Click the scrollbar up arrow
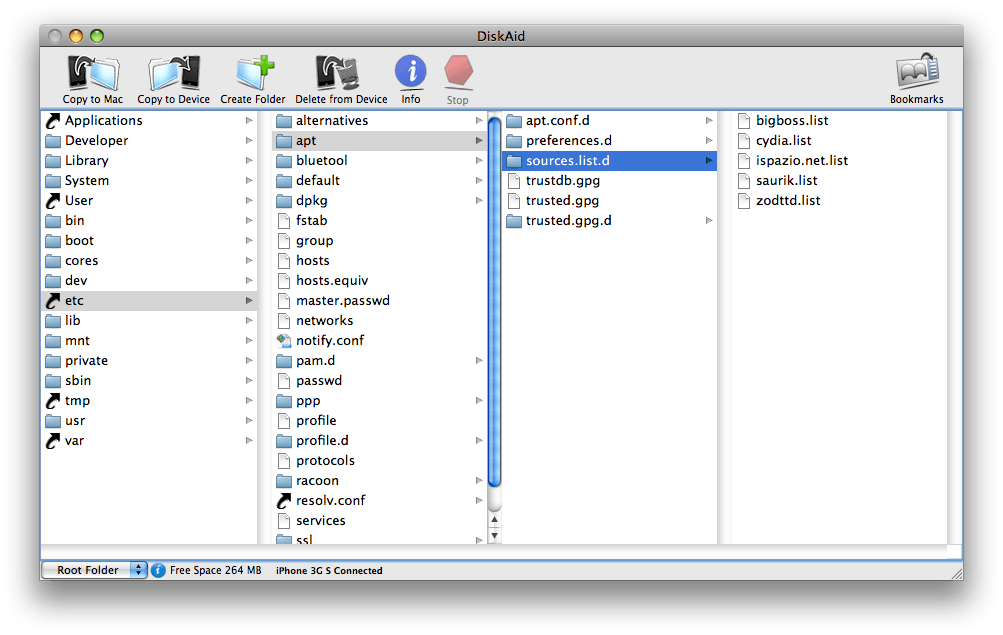Screen dimensions: 1003x635 [494, 520]
